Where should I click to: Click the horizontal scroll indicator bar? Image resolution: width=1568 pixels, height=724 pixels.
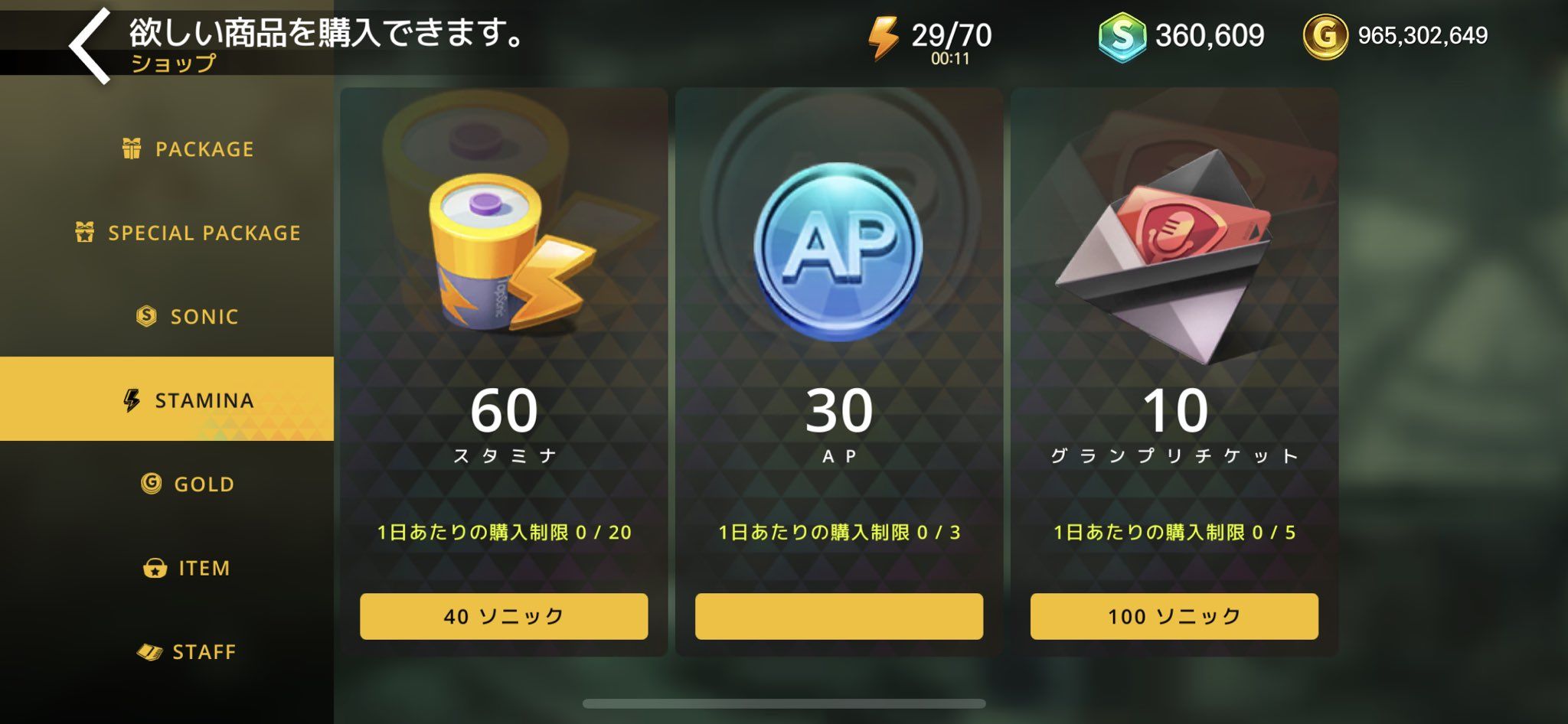tap(784, 703)
